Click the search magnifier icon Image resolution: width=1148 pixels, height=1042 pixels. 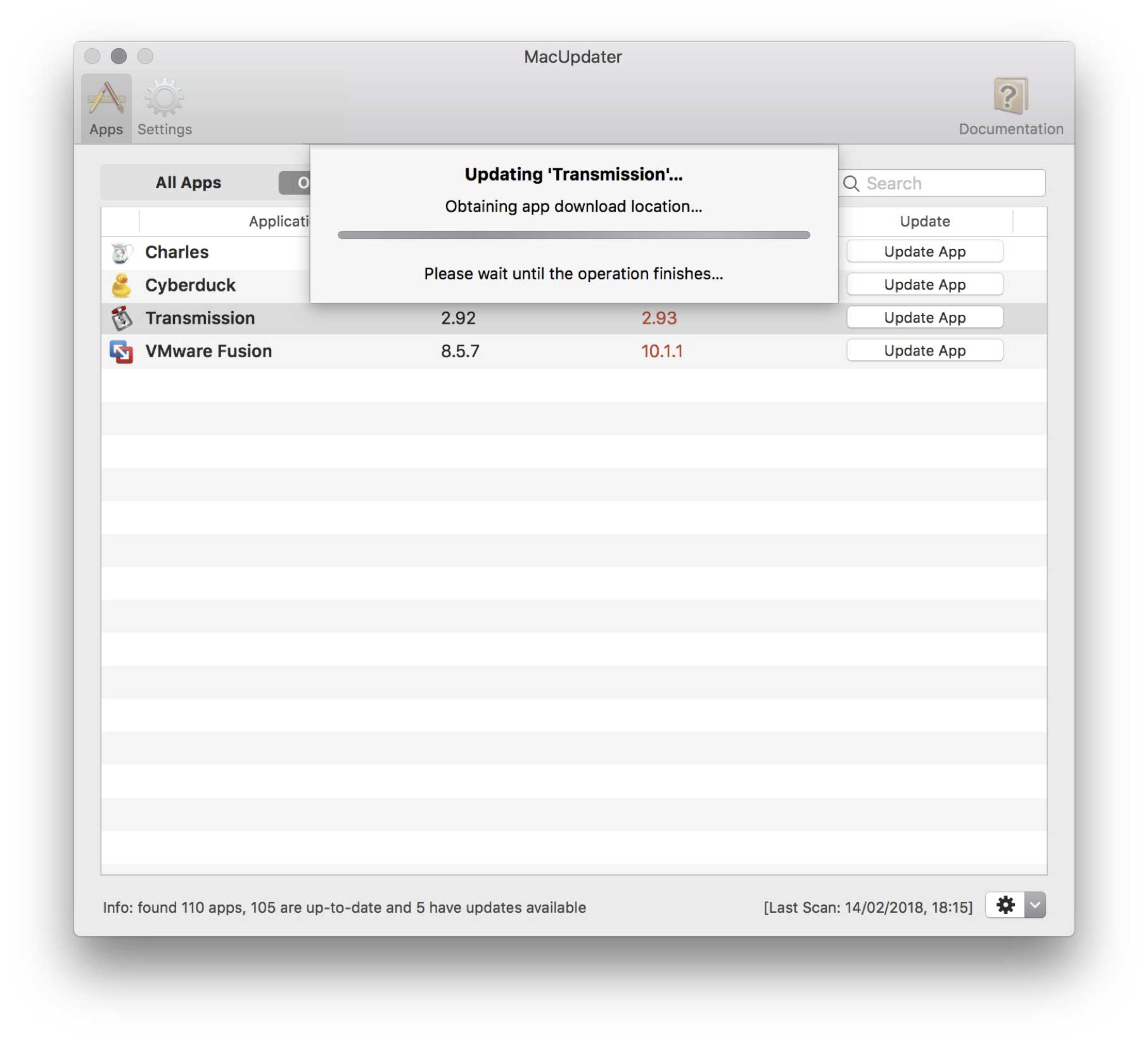(x=851, y=184)
